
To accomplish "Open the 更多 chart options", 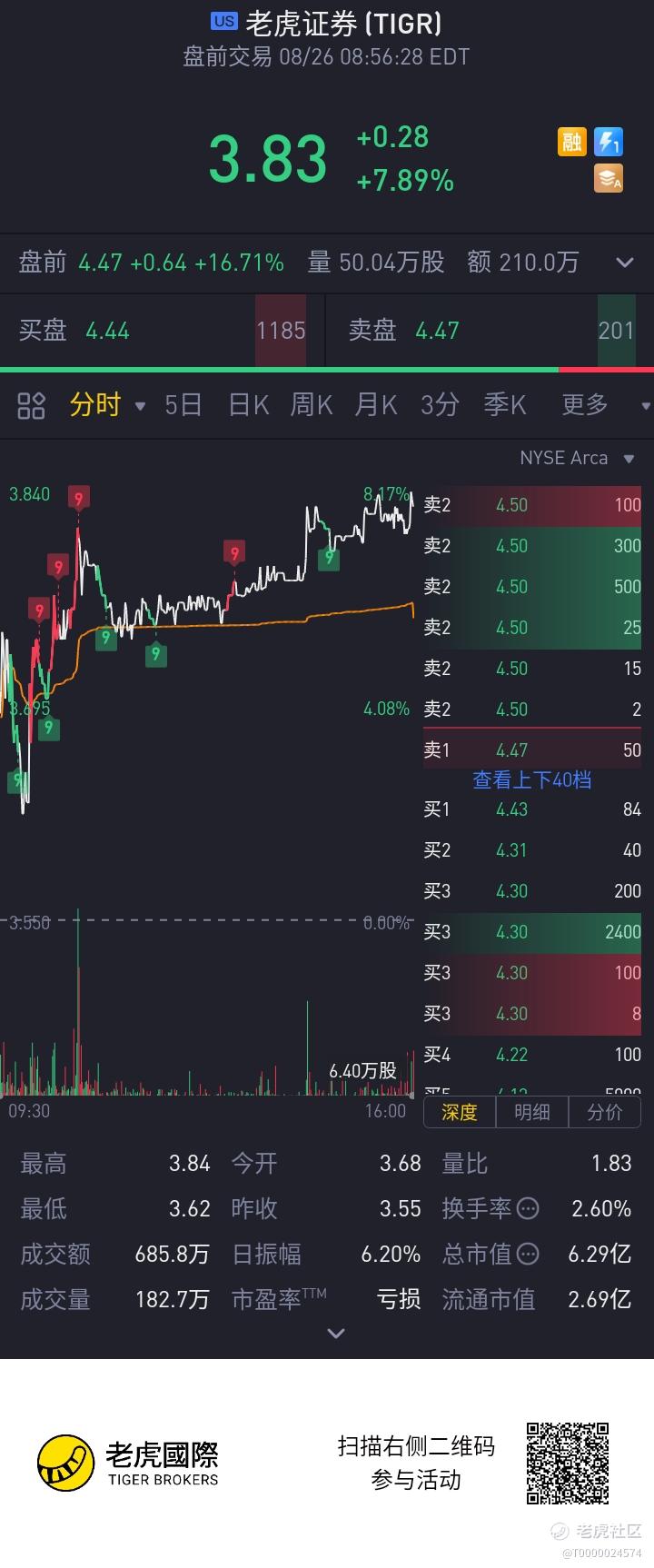I will click(x=584, y=404).
